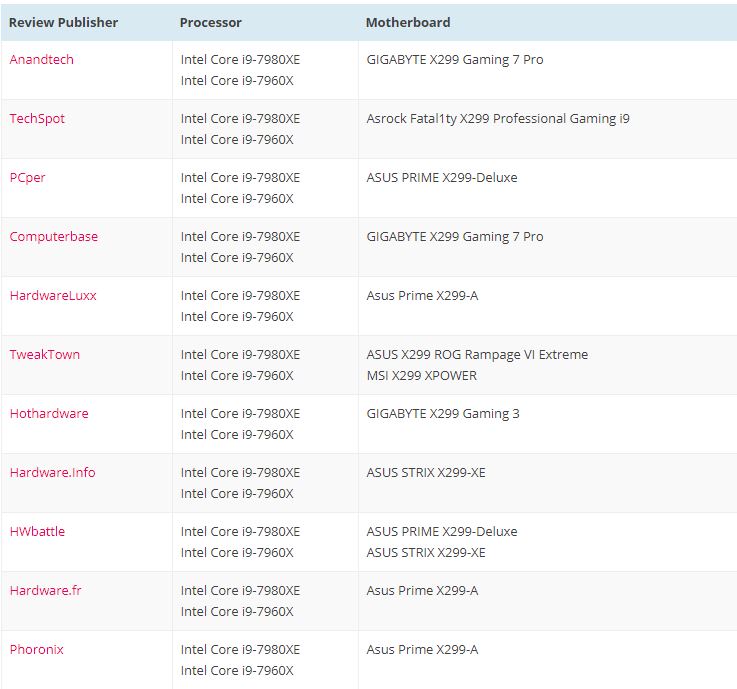Click the GIGABYTE X299 Gaming 3 cell
The width and height of the screenshot is (737, 689).
(x=443, y=414)
